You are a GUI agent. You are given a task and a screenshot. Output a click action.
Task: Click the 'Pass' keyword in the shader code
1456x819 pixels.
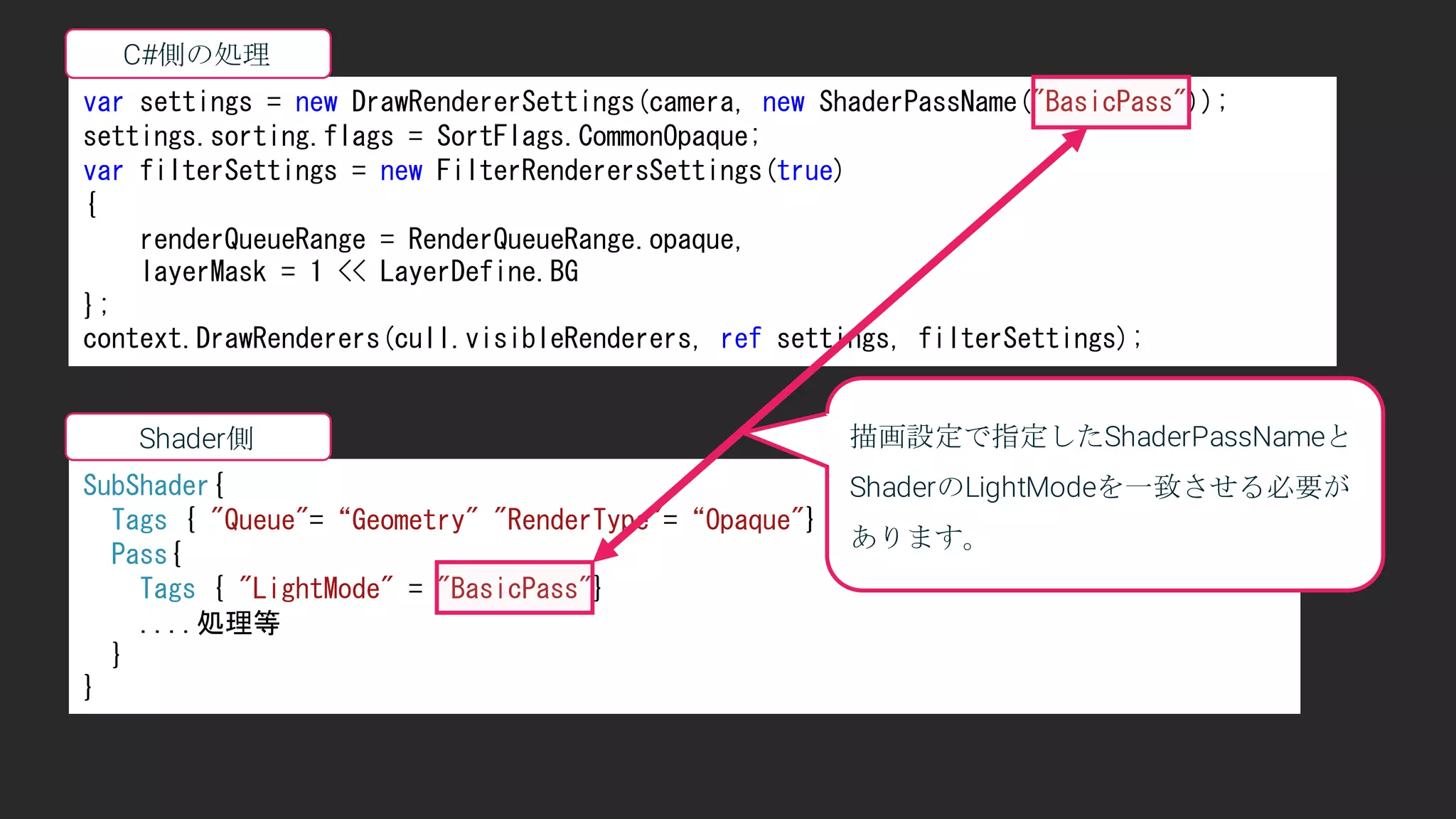139,554
